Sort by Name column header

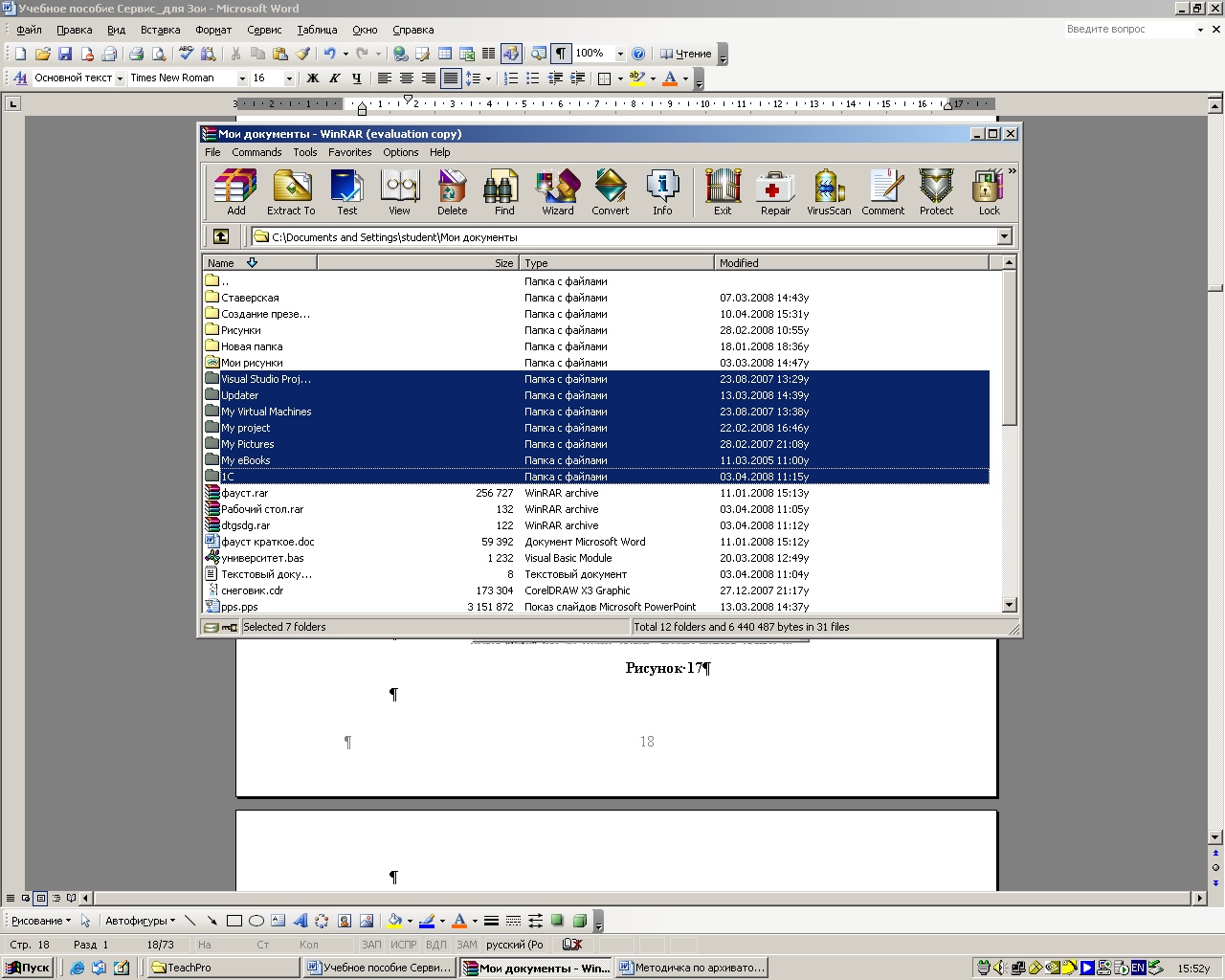coord(259,262)
